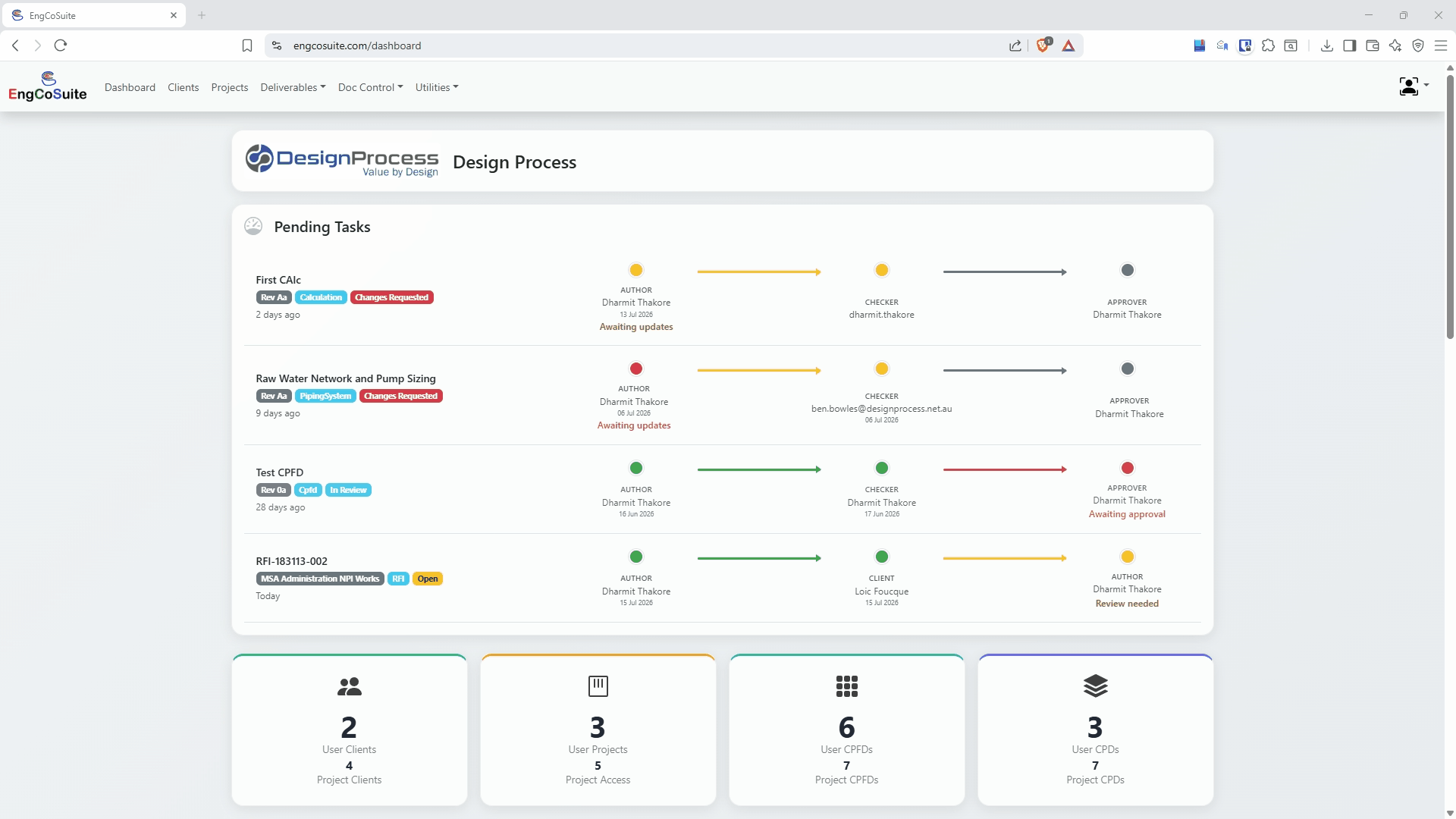Select the EngCoSuite browser tab
This screenshot has height=819, width=1456.
coord(93,15)
